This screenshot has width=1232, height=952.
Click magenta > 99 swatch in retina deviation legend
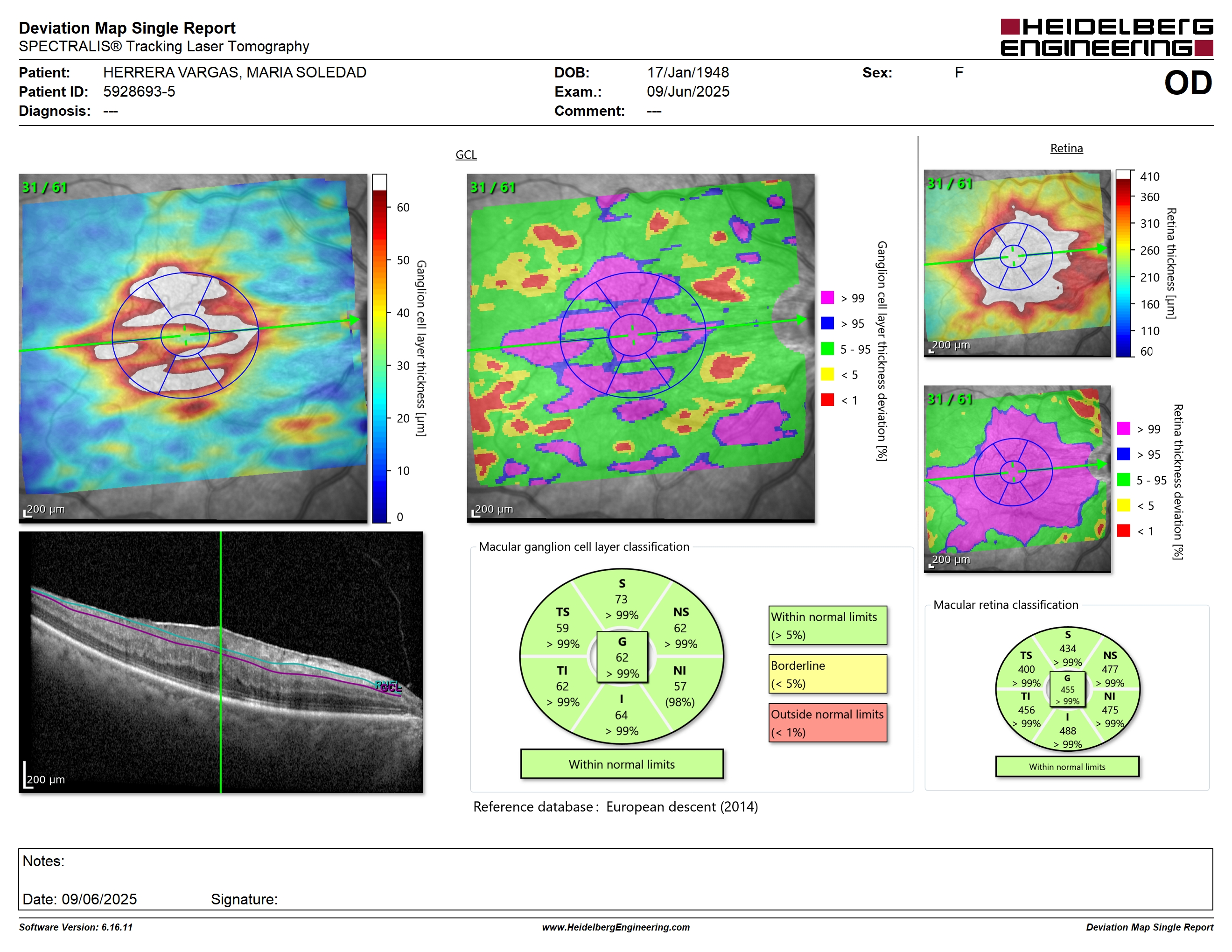(1123, 428)
